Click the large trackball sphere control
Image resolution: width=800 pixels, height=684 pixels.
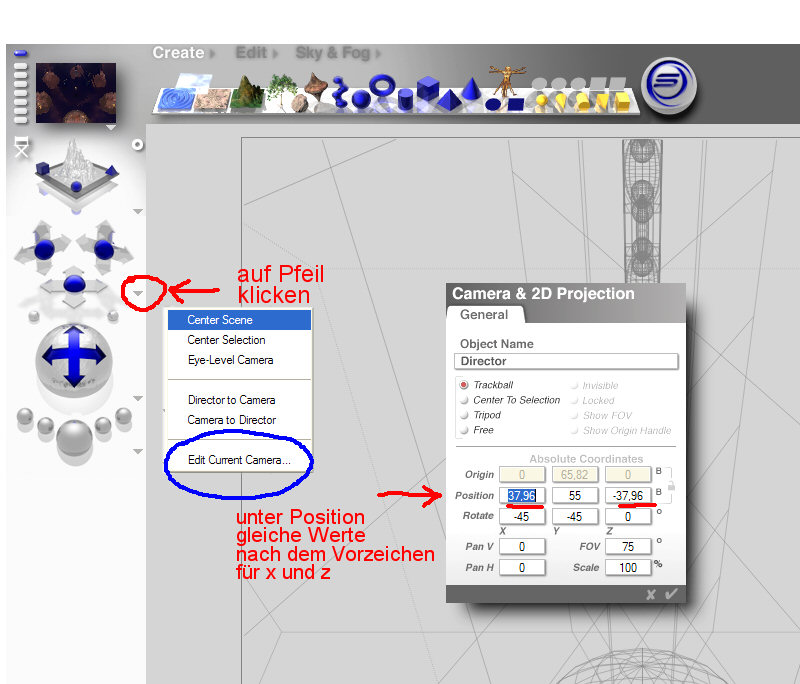click(x=74, y=359)
